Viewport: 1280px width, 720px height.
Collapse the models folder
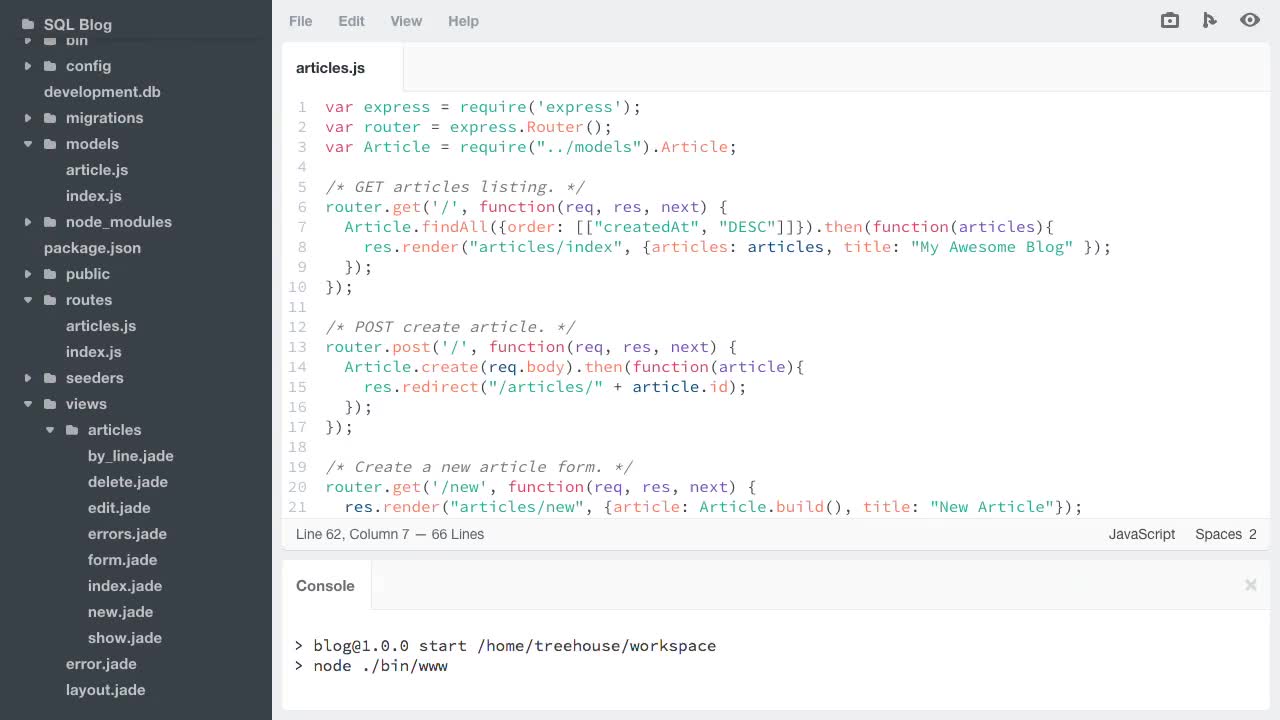click(28, 144)
